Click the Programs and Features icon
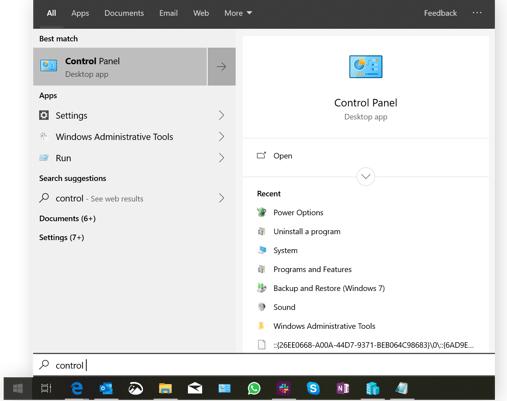Viewport: 507px width, 401px height. point(262,269)
